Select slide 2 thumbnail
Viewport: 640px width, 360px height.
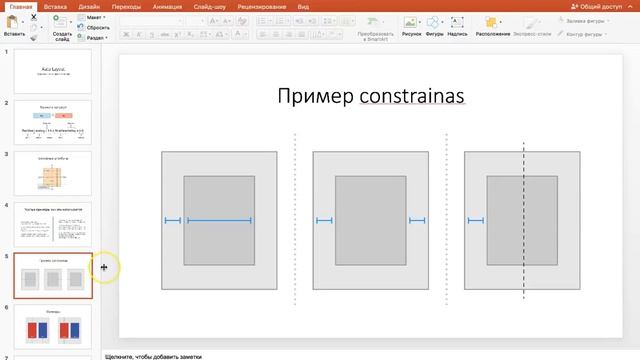click(53, 122)
